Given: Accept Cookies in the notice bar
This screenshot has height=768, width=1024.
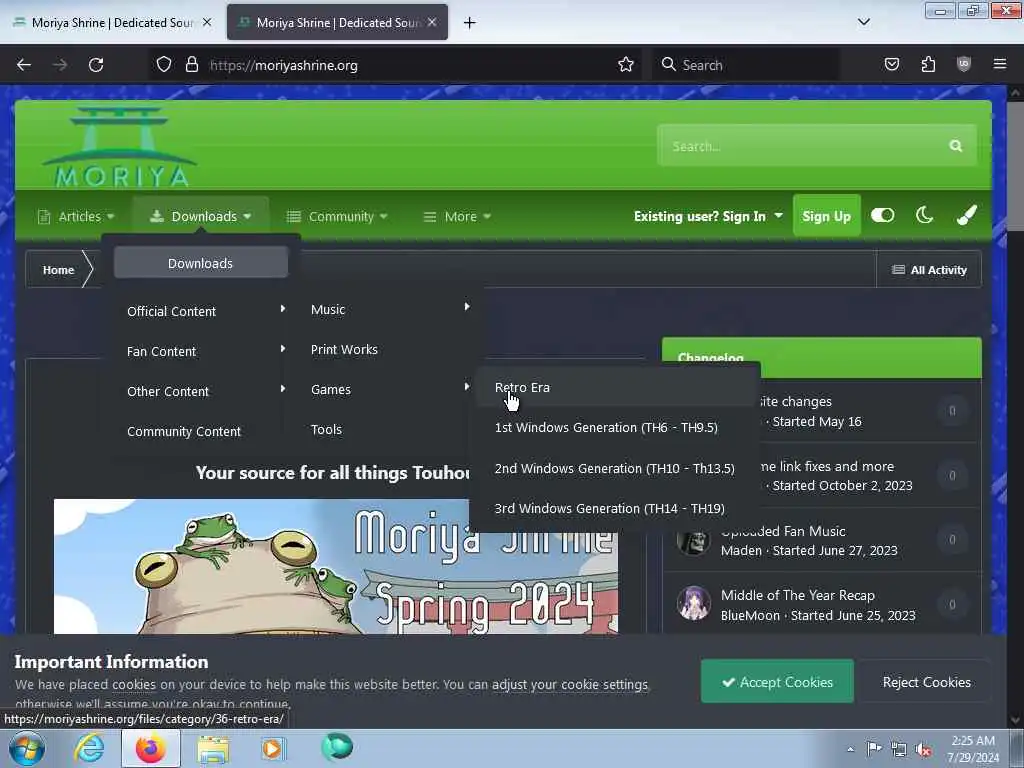Looking at the screenshot, I should [x=777, y=682].
